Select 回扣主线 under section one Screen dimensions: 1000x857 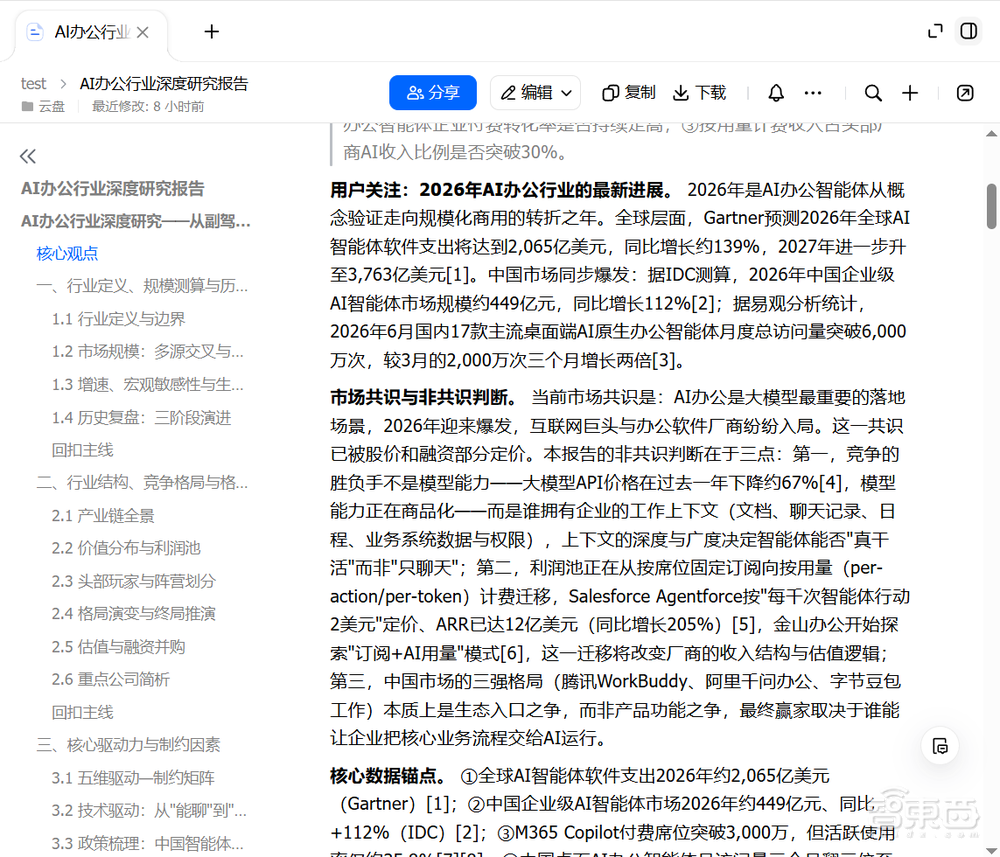[x=82, y=450]
